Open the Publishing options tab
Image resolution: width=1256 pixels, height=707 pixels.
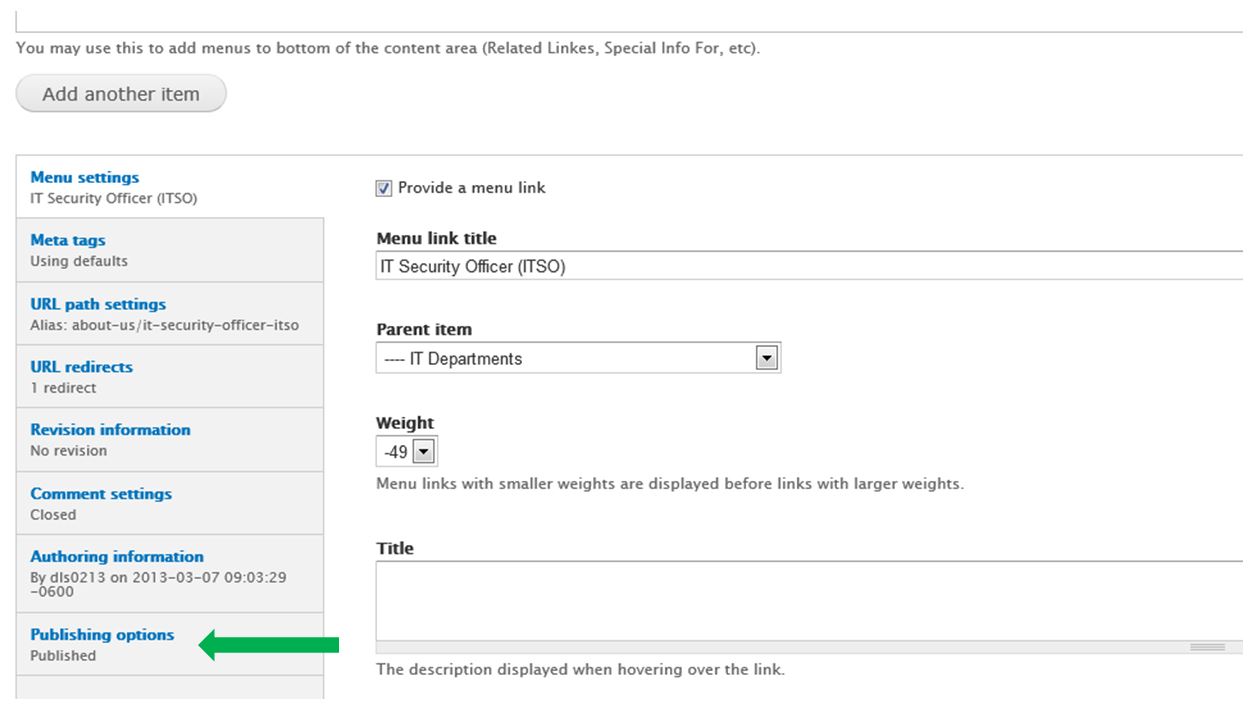170,644
